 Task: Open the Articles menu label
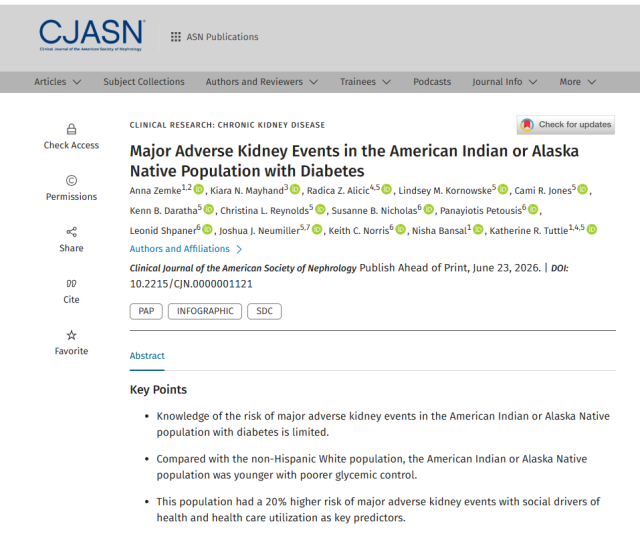tap(50, 82)
